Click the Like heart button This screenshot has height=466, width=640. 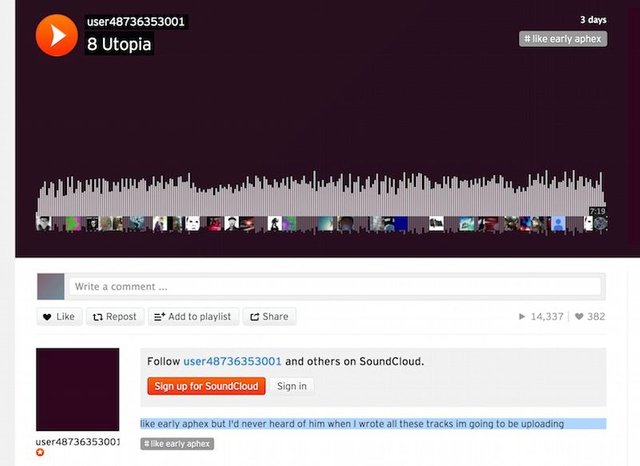[60, 317]
